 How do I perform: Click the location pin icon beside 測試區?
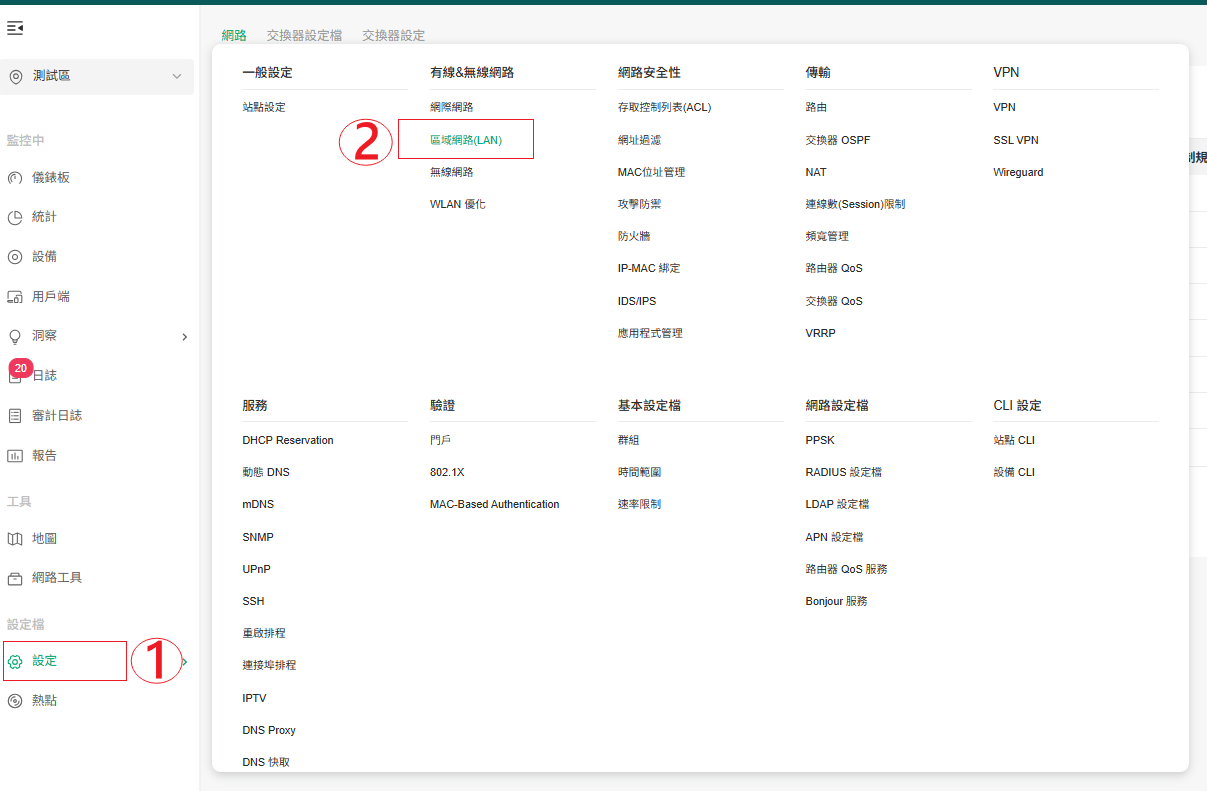tap(15, 76)
